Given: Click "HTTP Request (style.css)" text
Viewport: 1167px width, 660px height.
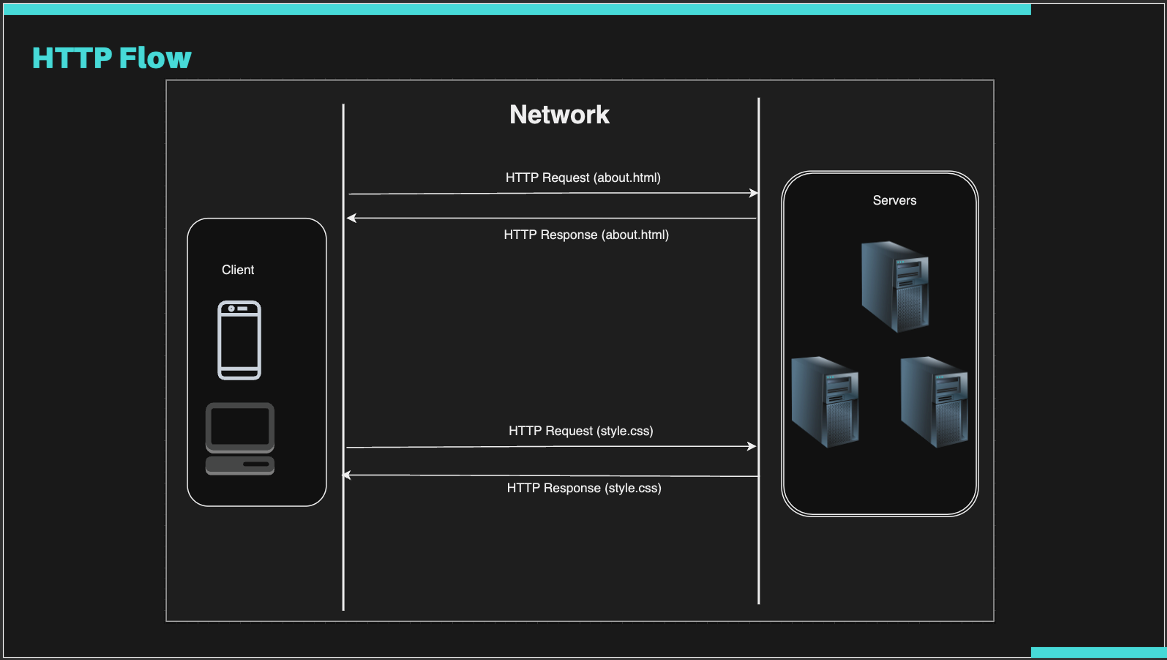Looking at the screenshot, I should [581, 431].
